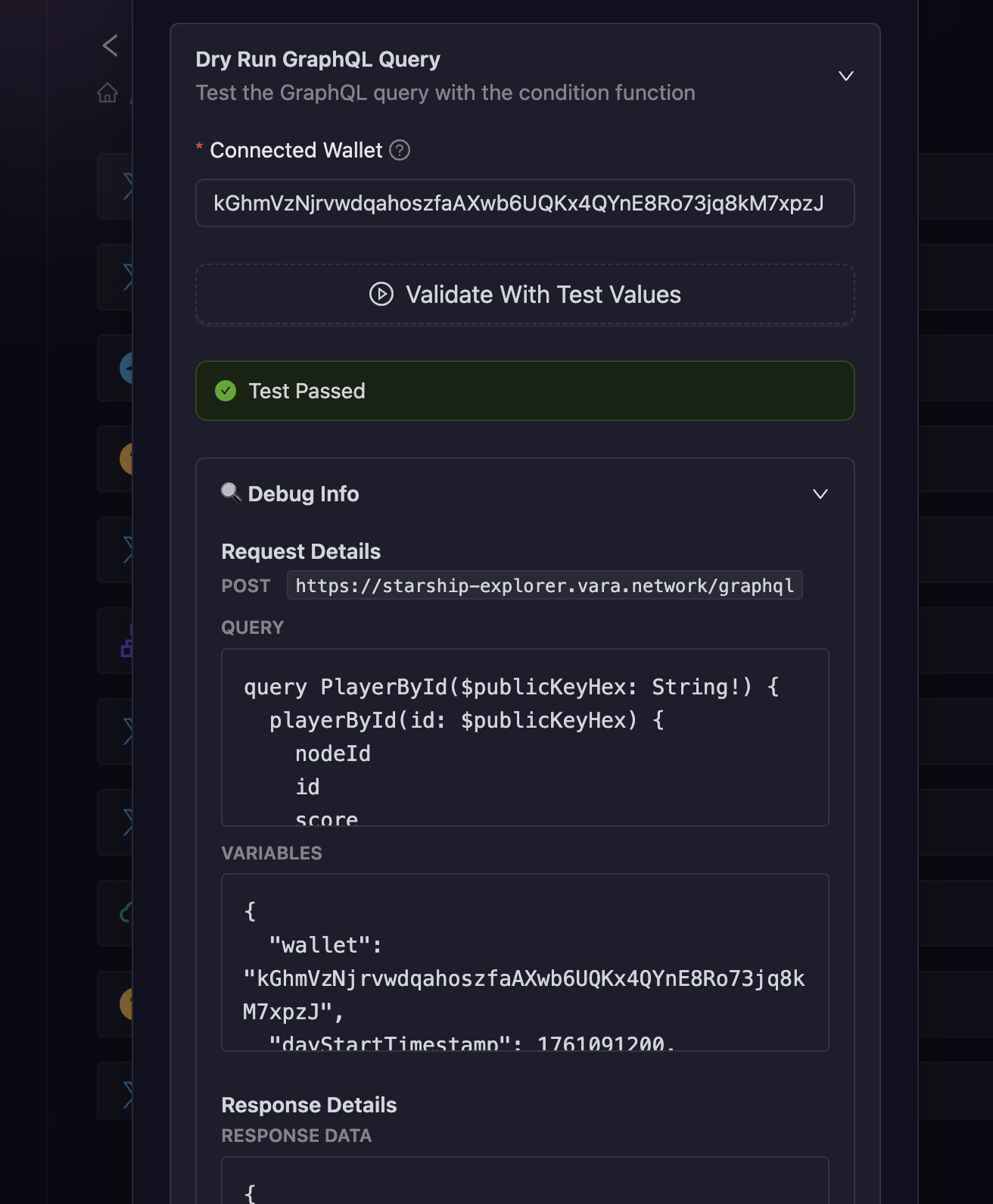Image resolution: width=993 pixels, height=1204 pixels.
Task: Click the Connected Wallet address input field
Action: (525, 203)
